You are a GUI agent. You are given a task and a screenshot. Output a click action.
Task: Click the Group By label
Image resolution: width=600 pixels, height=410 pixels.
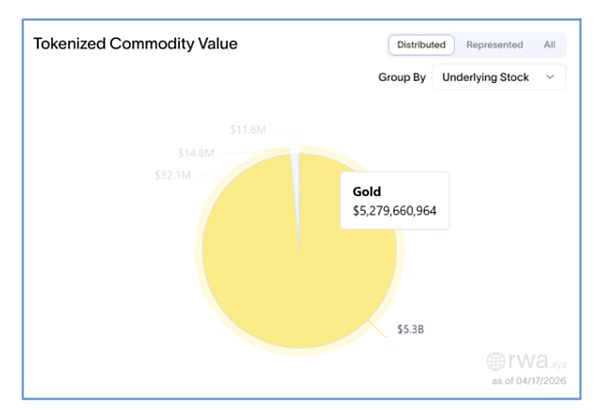tap(400, 77)
